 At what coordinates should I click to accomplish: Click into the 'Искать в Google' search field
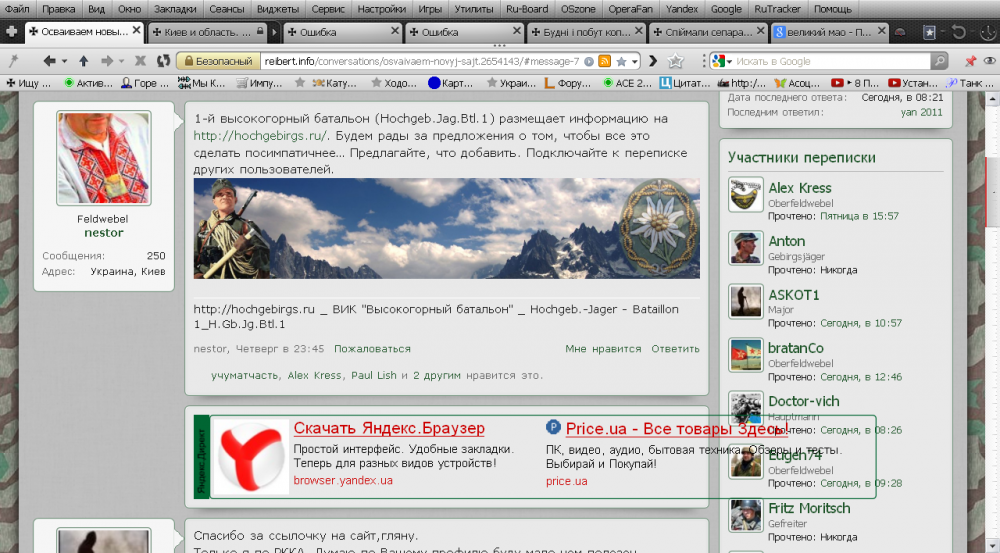click(x=832, y=61)
